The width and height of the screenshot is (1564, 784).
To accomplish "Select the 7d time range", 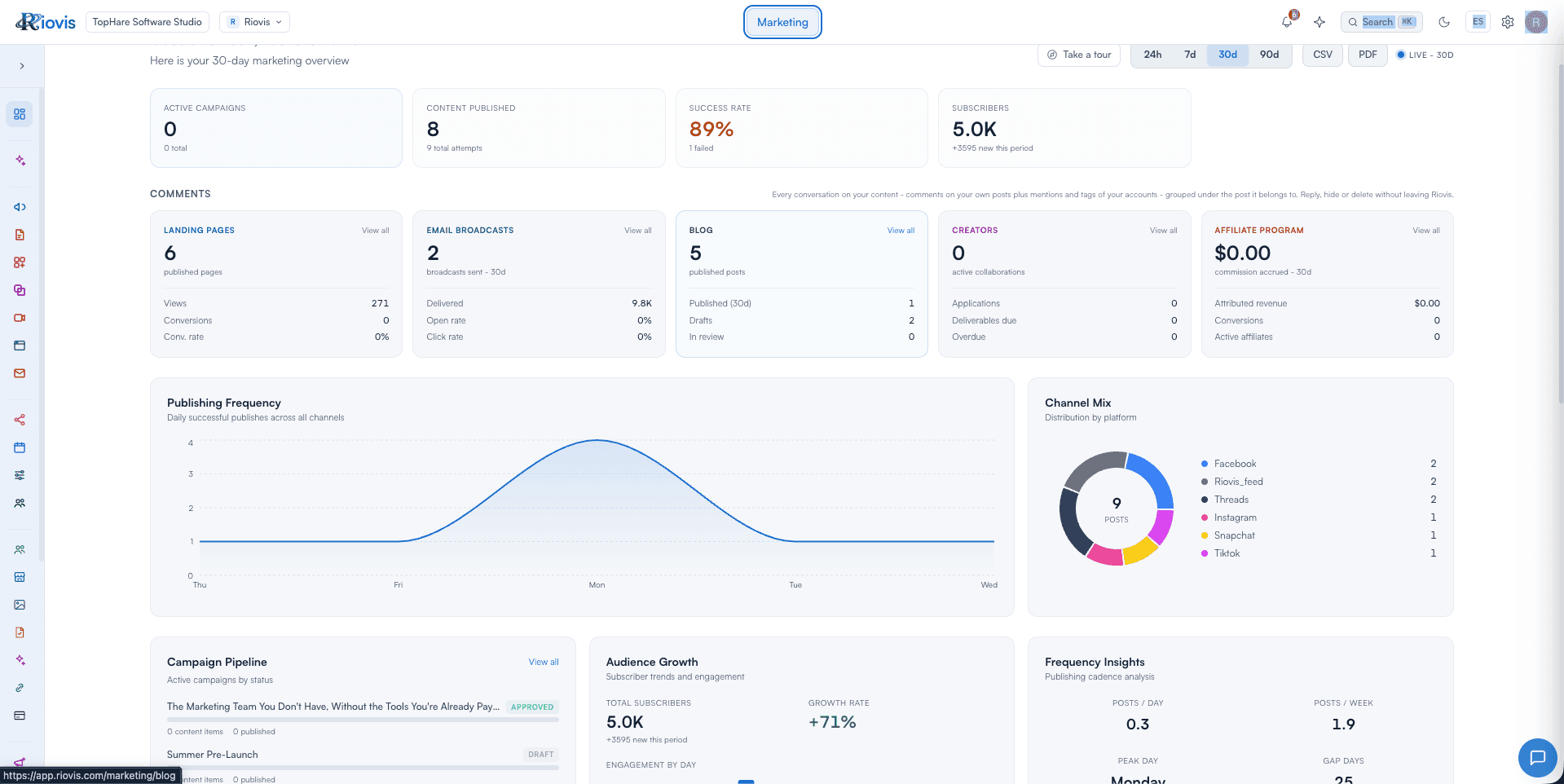I will tap(1190, 55).
